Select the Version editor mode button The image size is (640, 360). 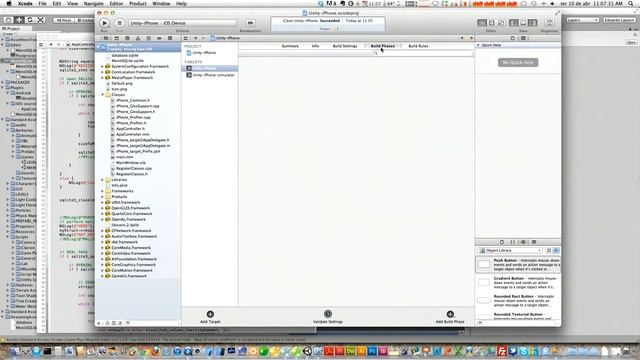point(501,23)
